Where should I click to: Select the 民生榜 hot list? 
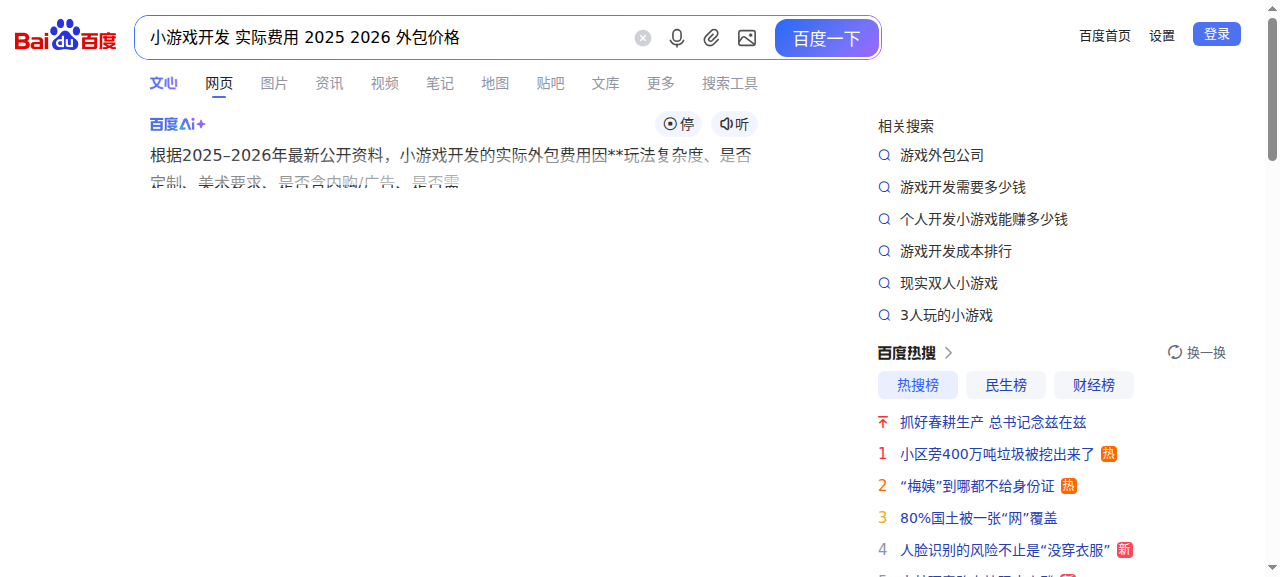tap(1006, 385)
